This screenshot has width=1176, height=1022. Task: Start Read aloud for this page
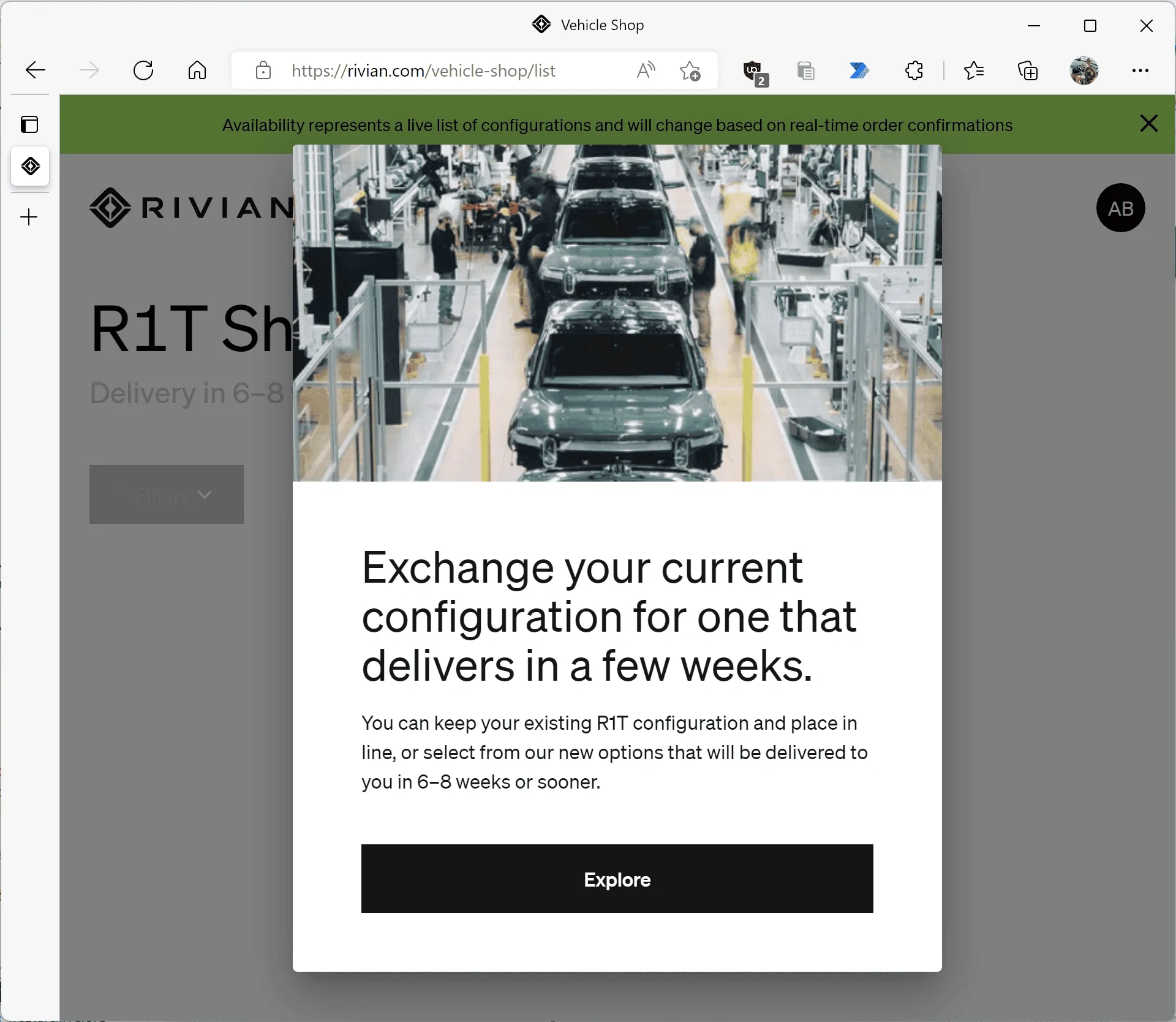646,70
